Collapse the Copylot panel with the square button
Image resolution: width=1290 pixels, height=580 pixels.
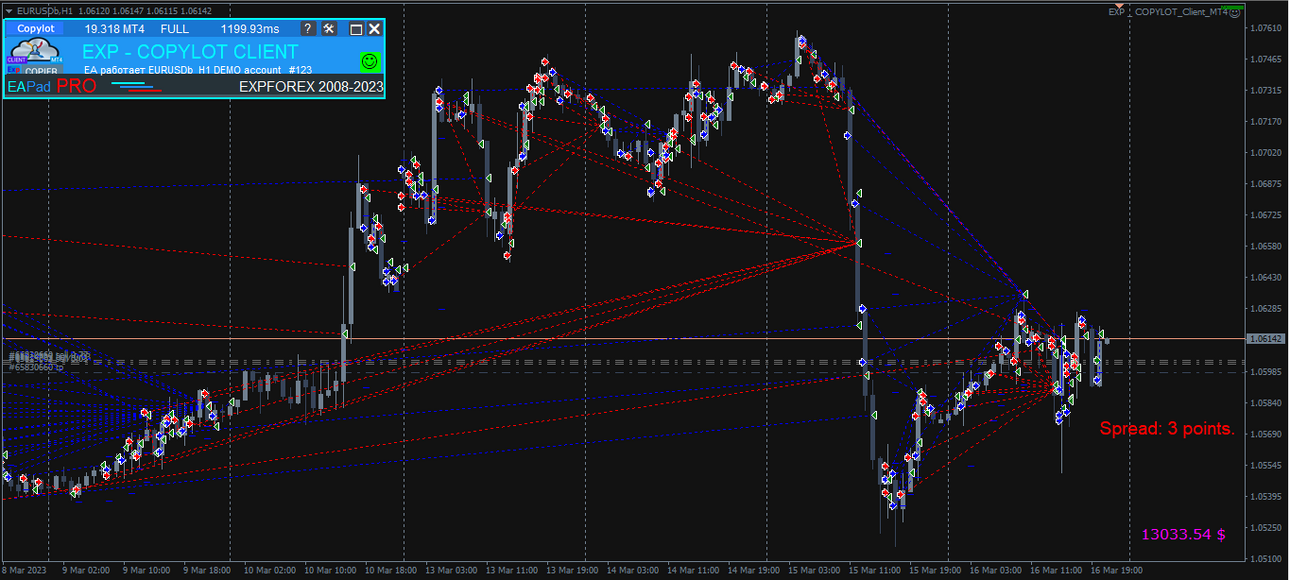[x=356, y=29]
